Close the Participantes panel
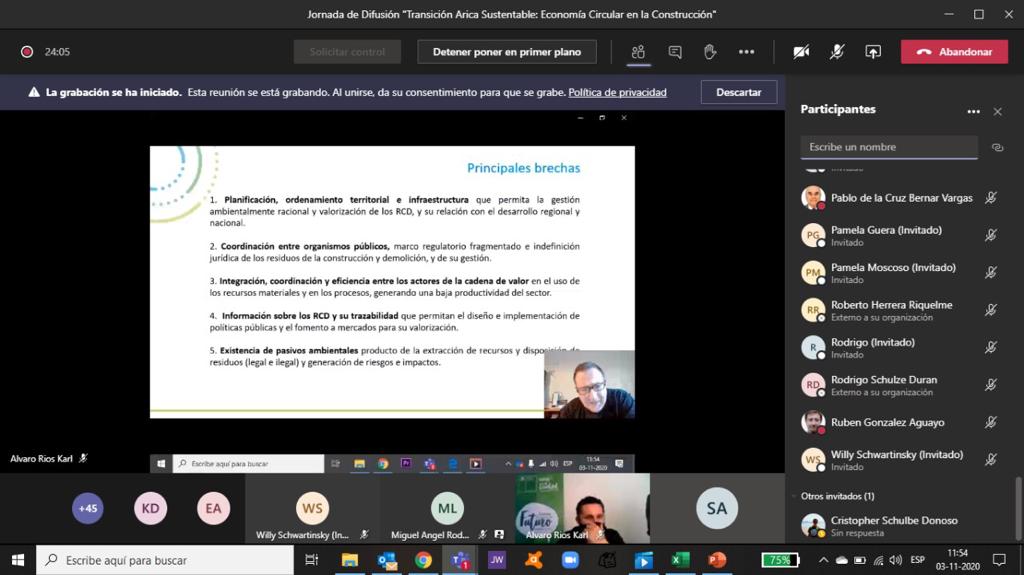 [997, 111]
